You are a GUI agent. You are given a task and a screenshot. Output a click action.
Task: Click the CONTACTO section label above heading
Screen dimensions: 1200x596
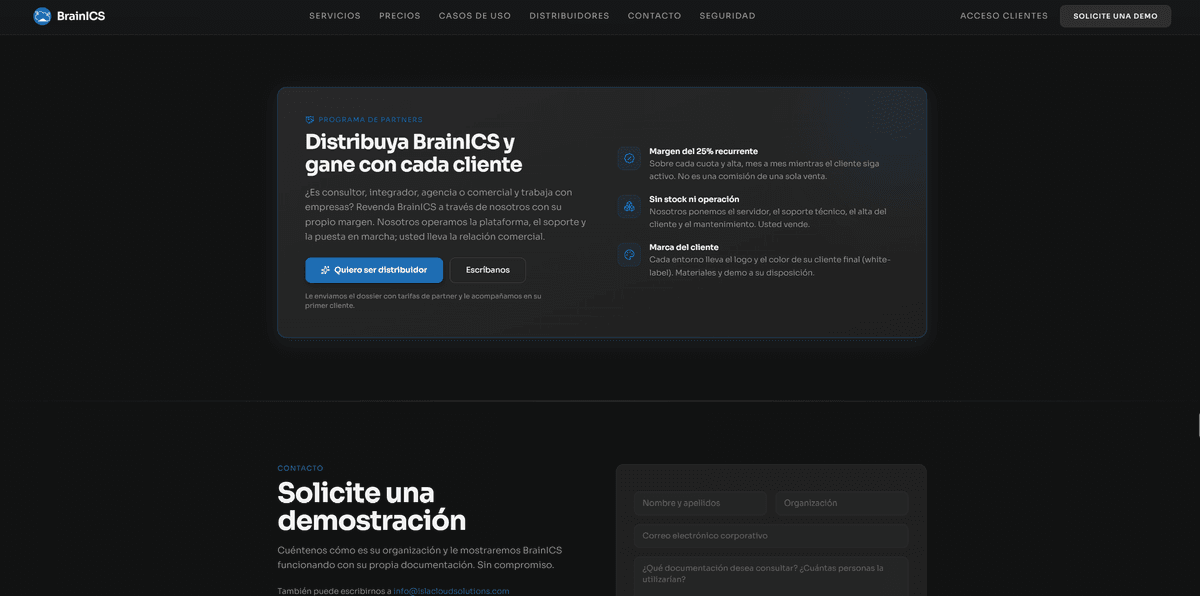pos(300,468)
